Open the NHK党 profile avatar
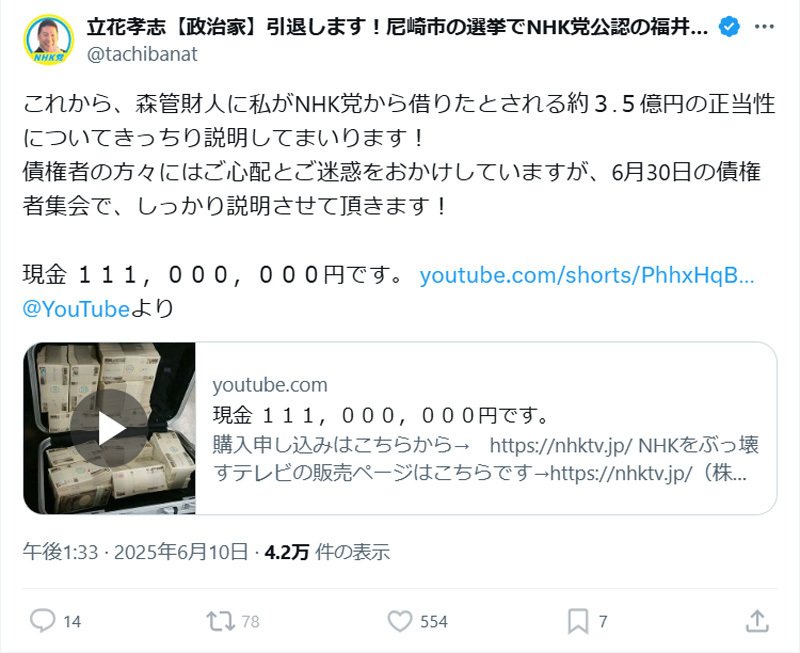This screenshot has height=653, width=800. (49, 40)
